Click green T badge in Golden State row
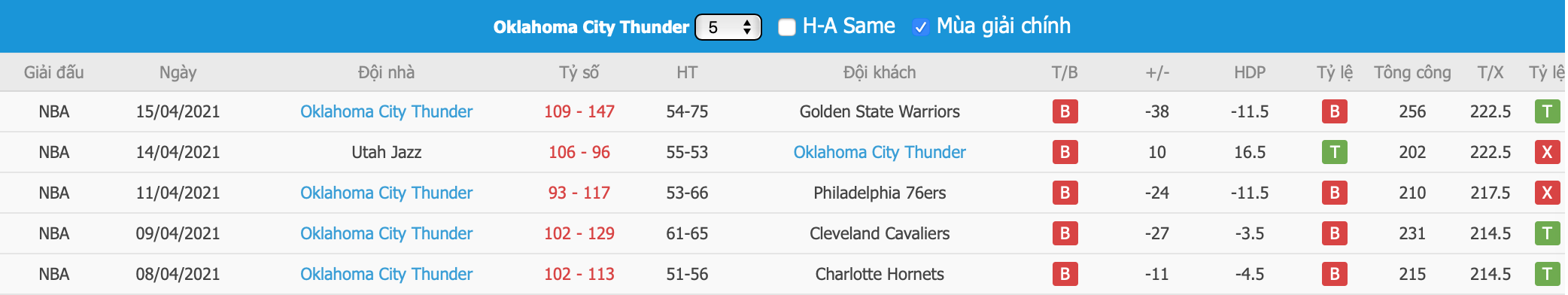 (x=1547, y=111)
